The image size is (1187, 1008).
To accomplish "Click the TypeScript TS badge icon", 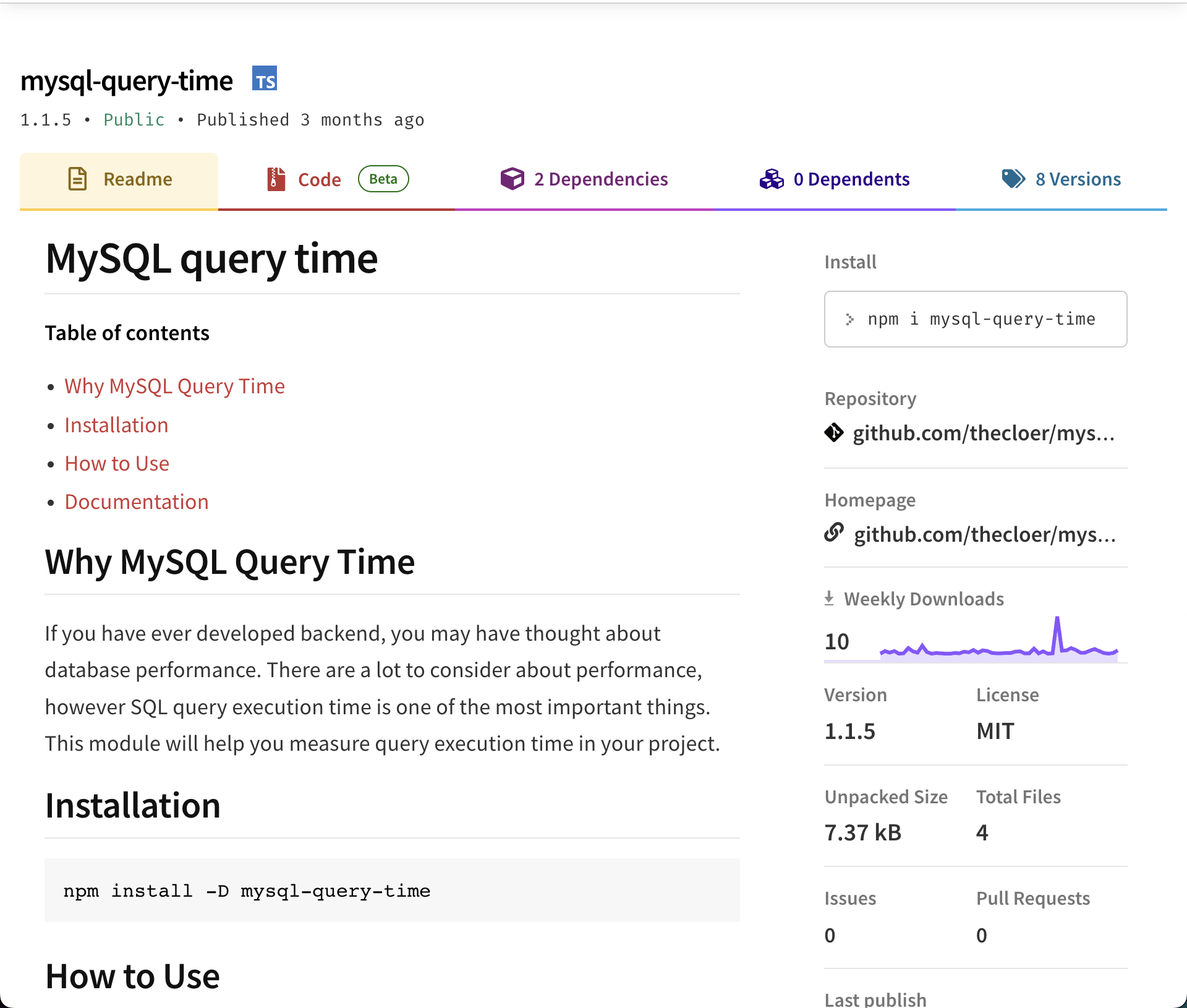I will 265,79.
